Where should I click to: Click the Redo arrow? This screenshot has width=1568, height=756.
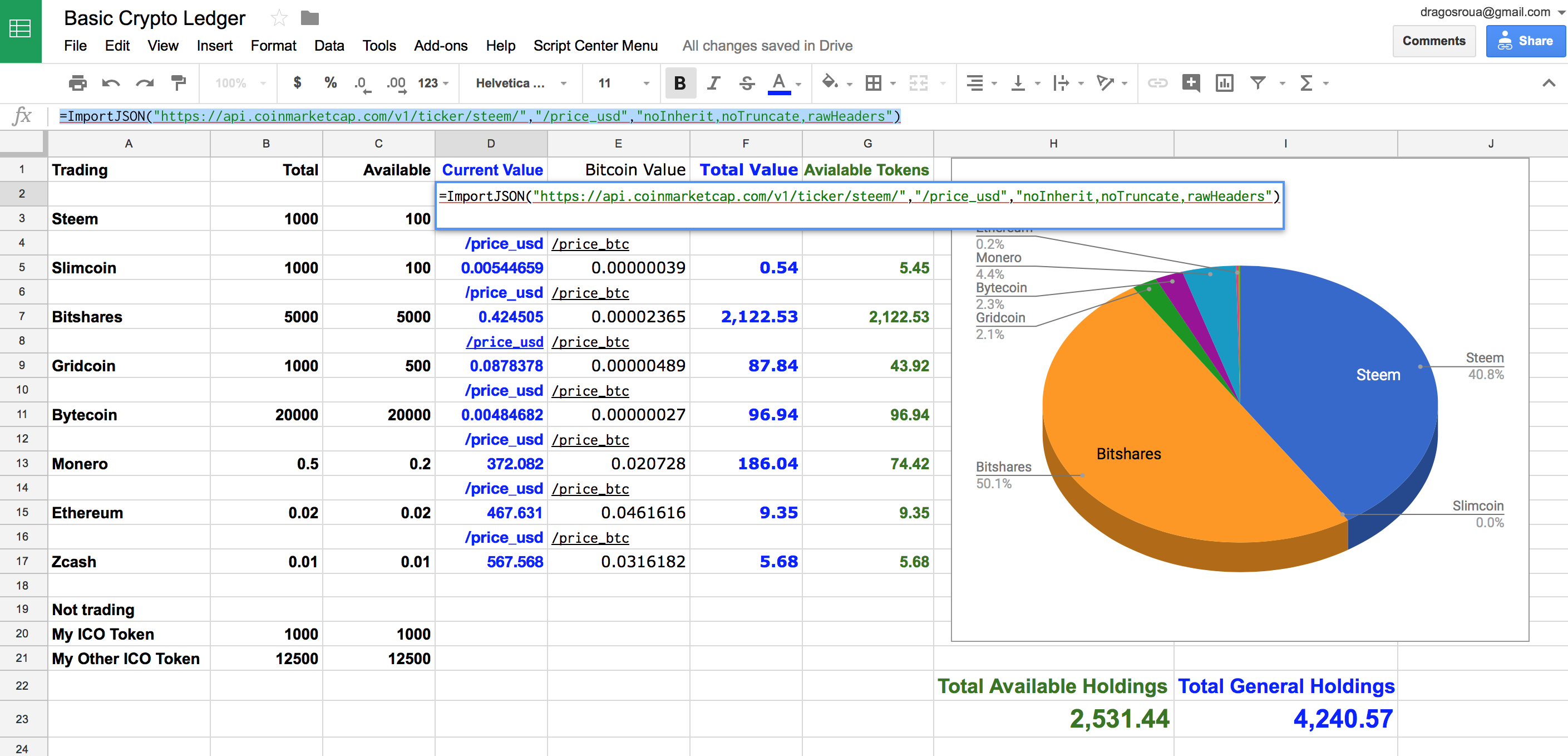145,83
